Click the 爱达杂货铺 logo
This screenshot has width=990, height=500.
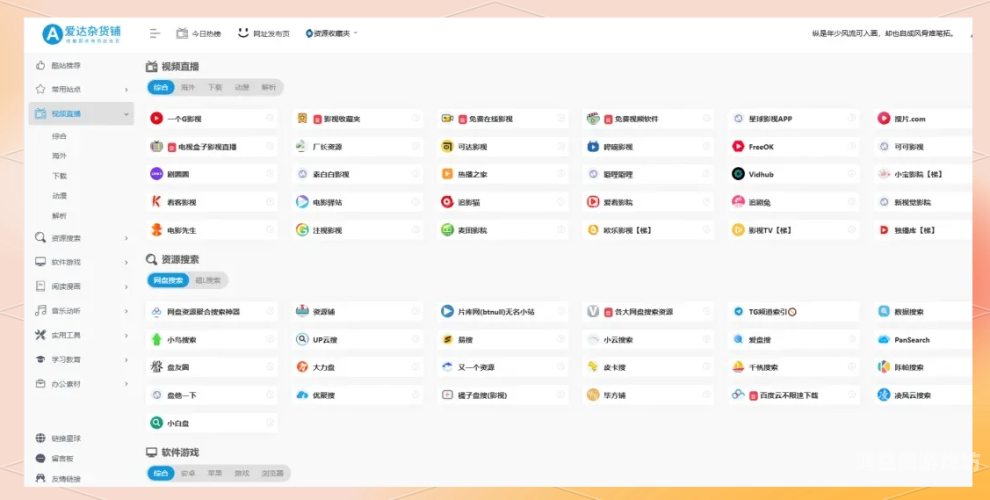coord(81,33)
